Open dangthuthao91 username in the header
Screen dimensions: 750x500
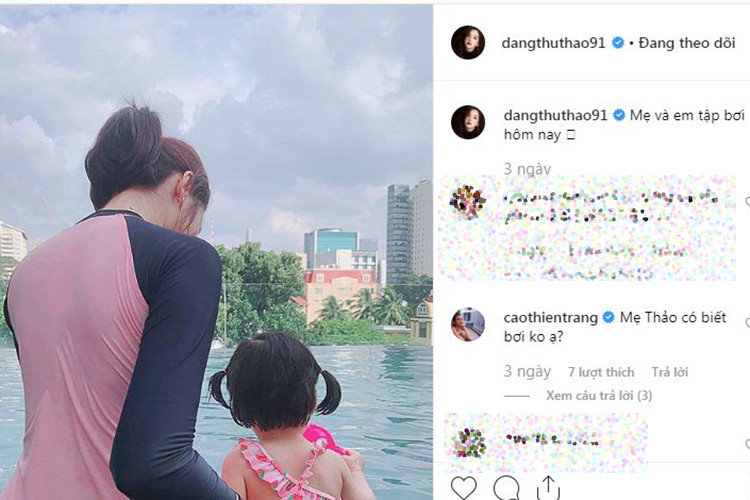(553, 43)
